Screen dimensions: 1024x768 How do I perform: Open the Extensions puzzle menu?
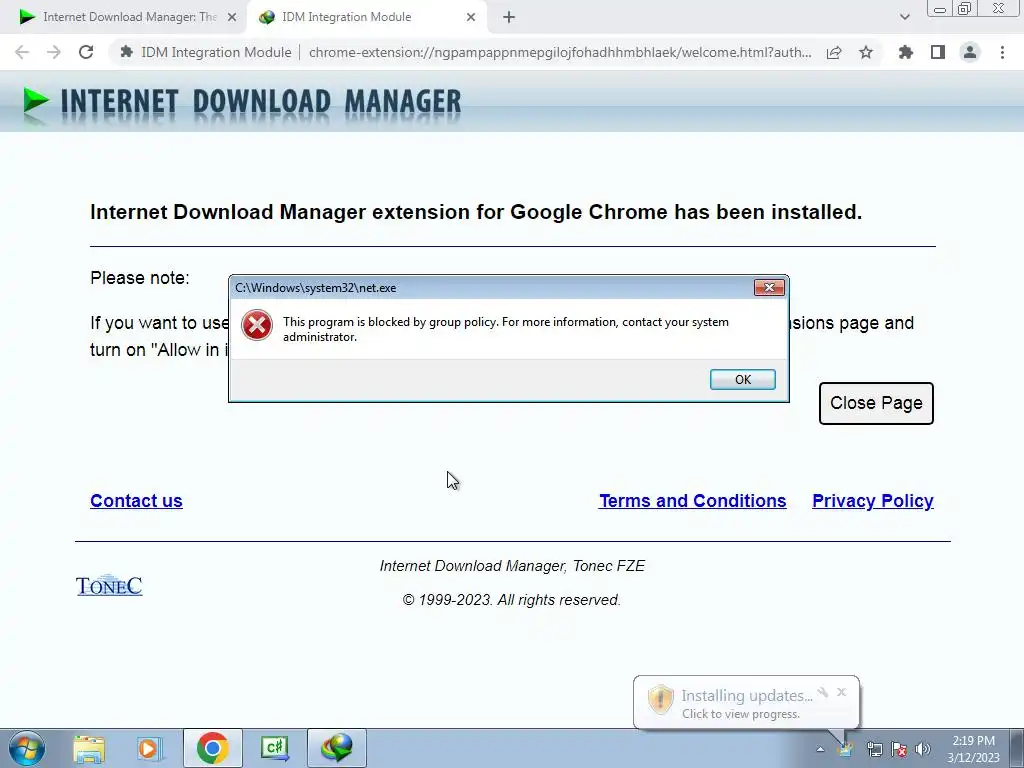point(906,52)
